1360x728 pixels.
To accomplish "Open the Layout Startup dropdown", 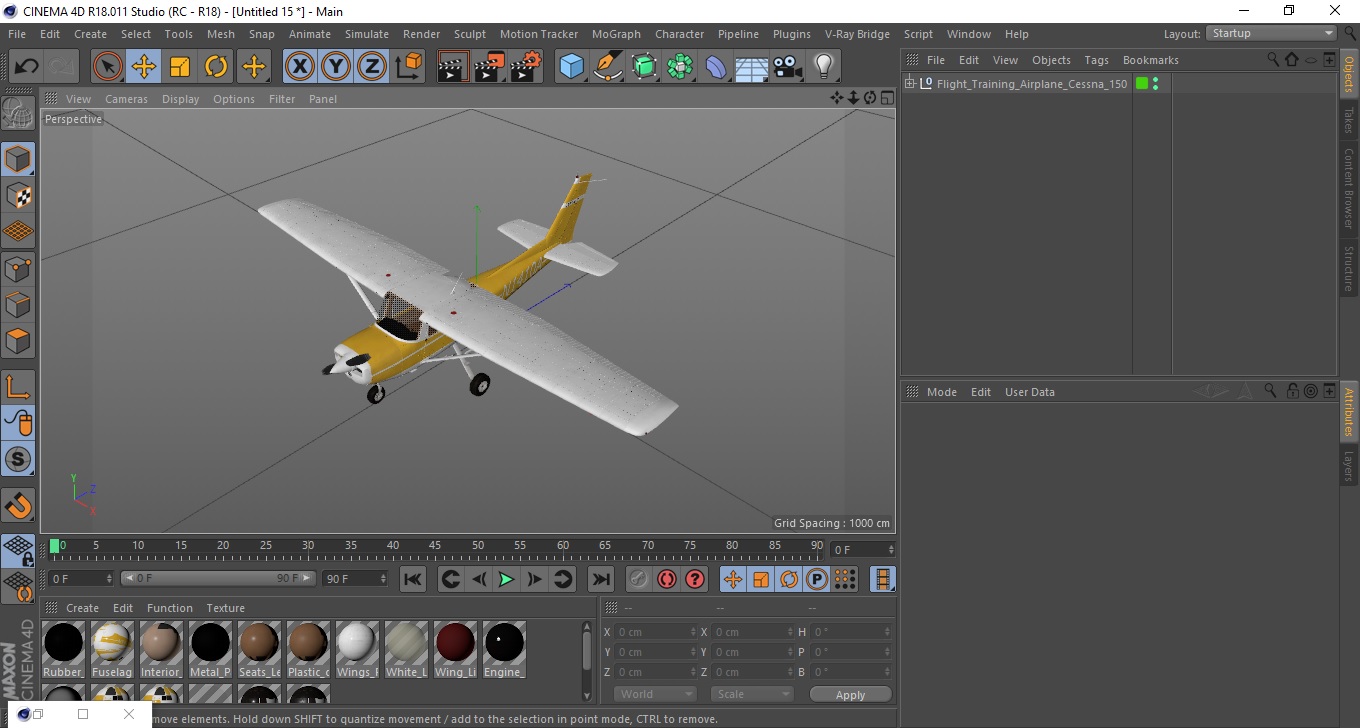I will click(1272, 33).
